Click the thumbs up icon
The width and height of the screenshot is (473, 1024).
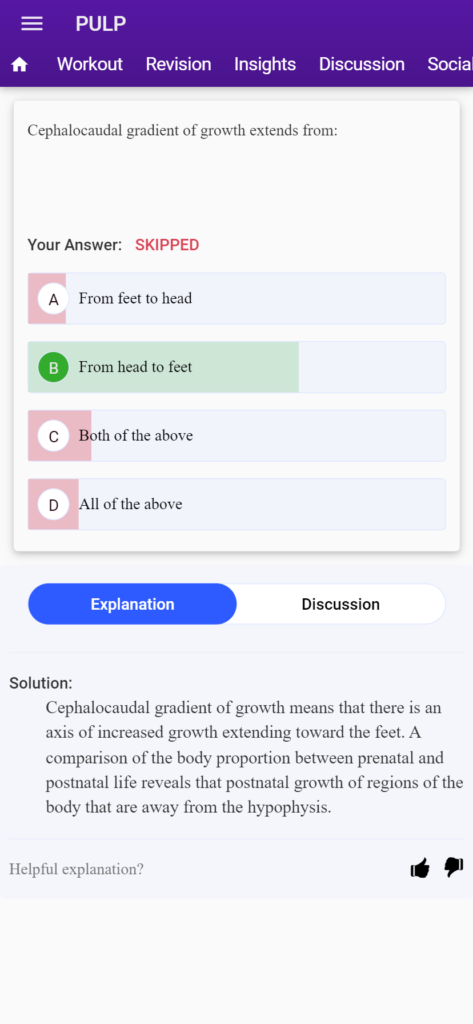420,868
